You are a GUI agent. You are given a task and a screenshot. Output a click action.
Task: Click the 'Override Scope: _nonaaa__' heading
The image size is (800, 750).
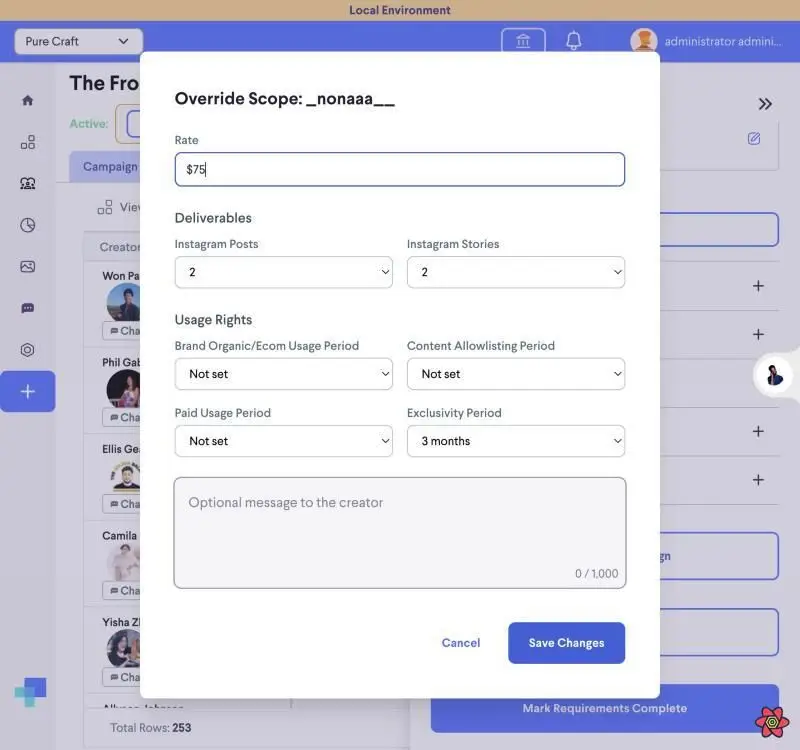285,98
